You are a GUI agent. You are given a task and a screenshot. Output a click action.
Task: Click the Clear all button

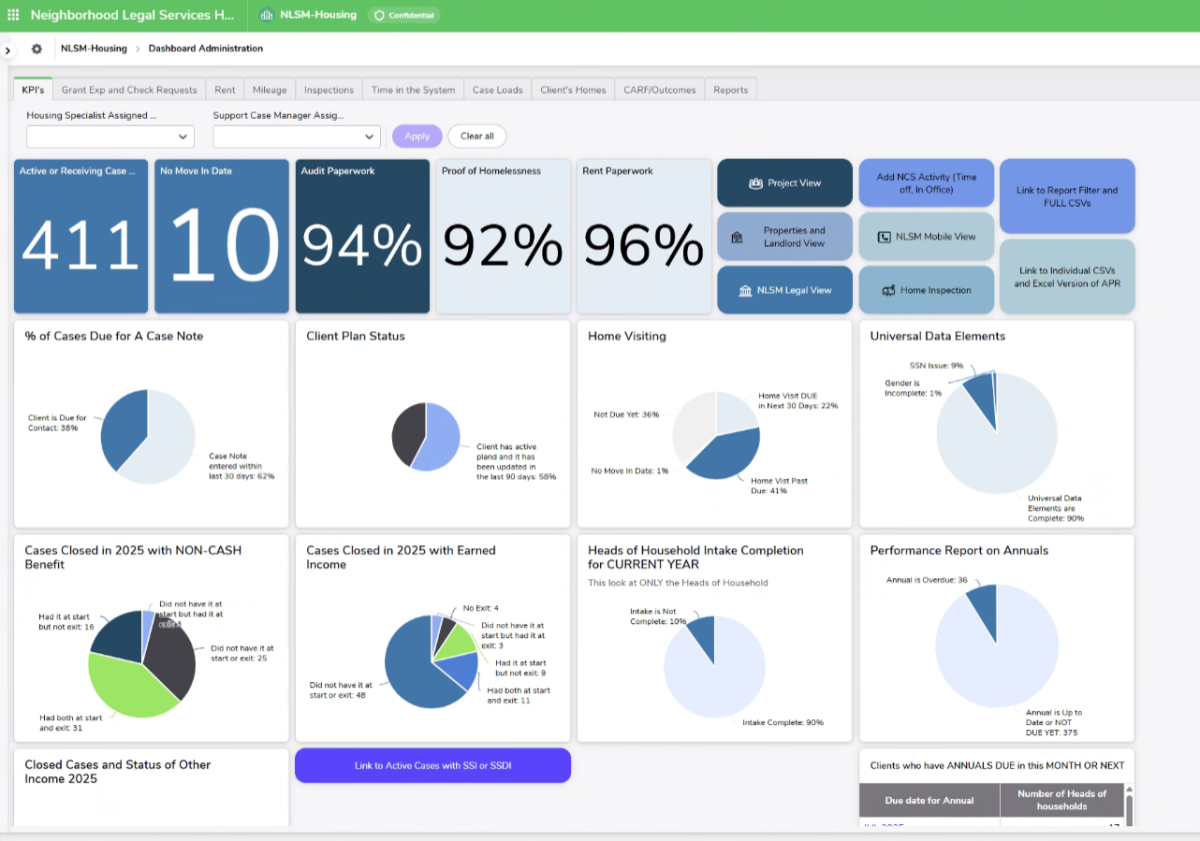(477, 136)
